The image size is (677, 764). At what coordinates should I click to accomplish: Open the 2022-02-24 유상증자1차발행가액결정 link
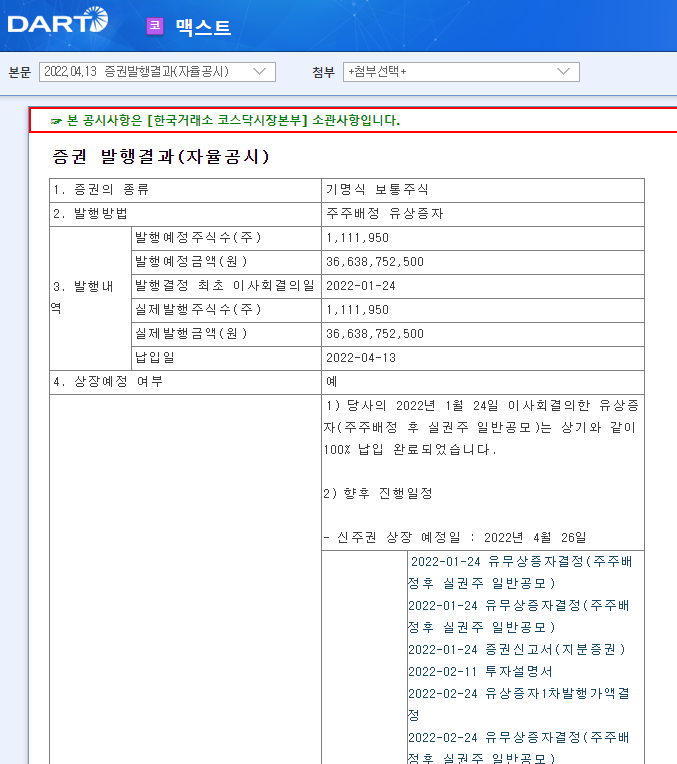click(x=519, y=704)
